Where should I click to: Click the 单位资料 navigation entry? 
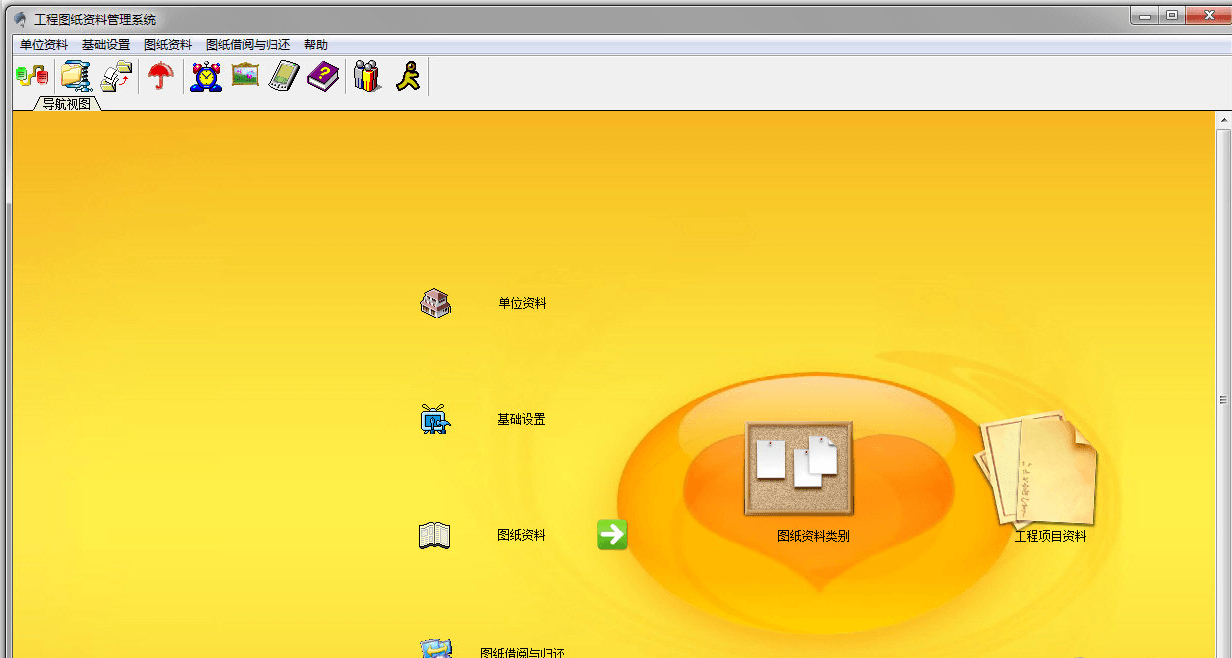coord(522,304)
